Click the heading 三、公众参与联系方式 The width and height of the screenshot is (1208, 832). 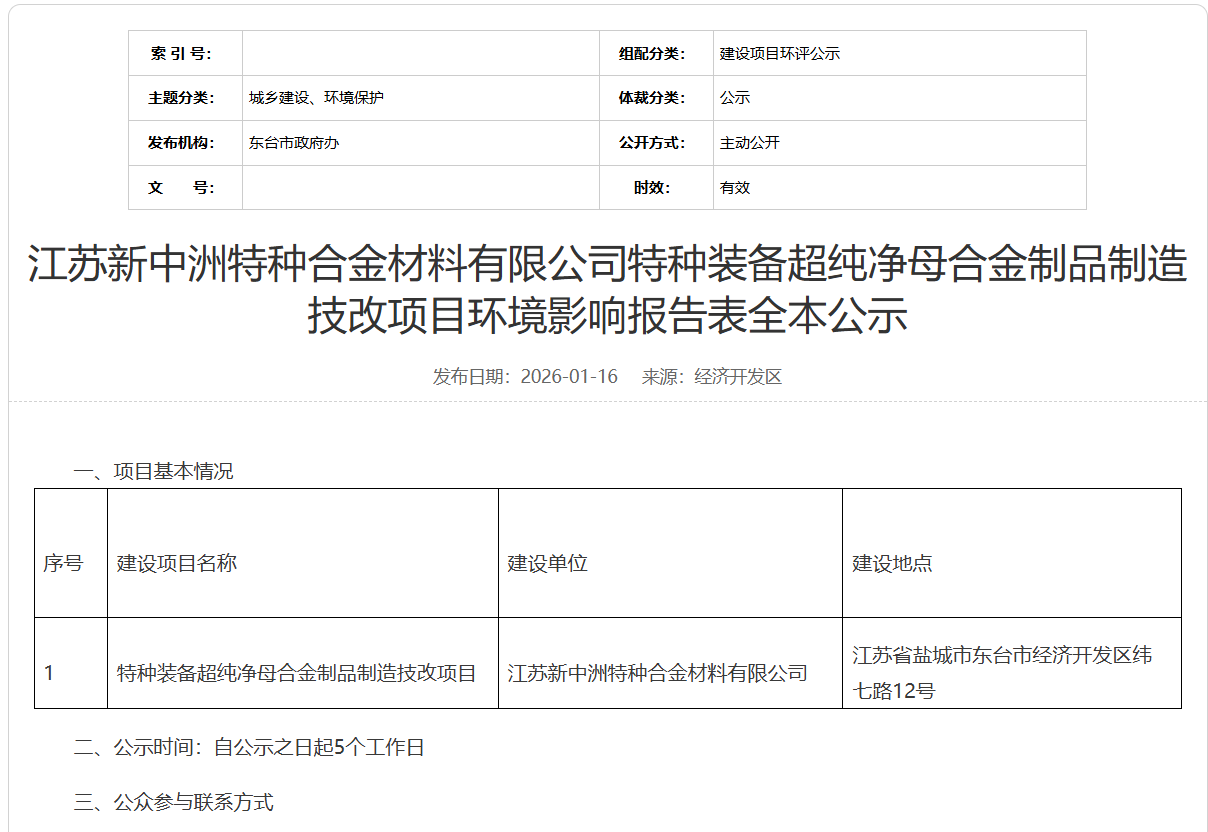coord(173,802)
